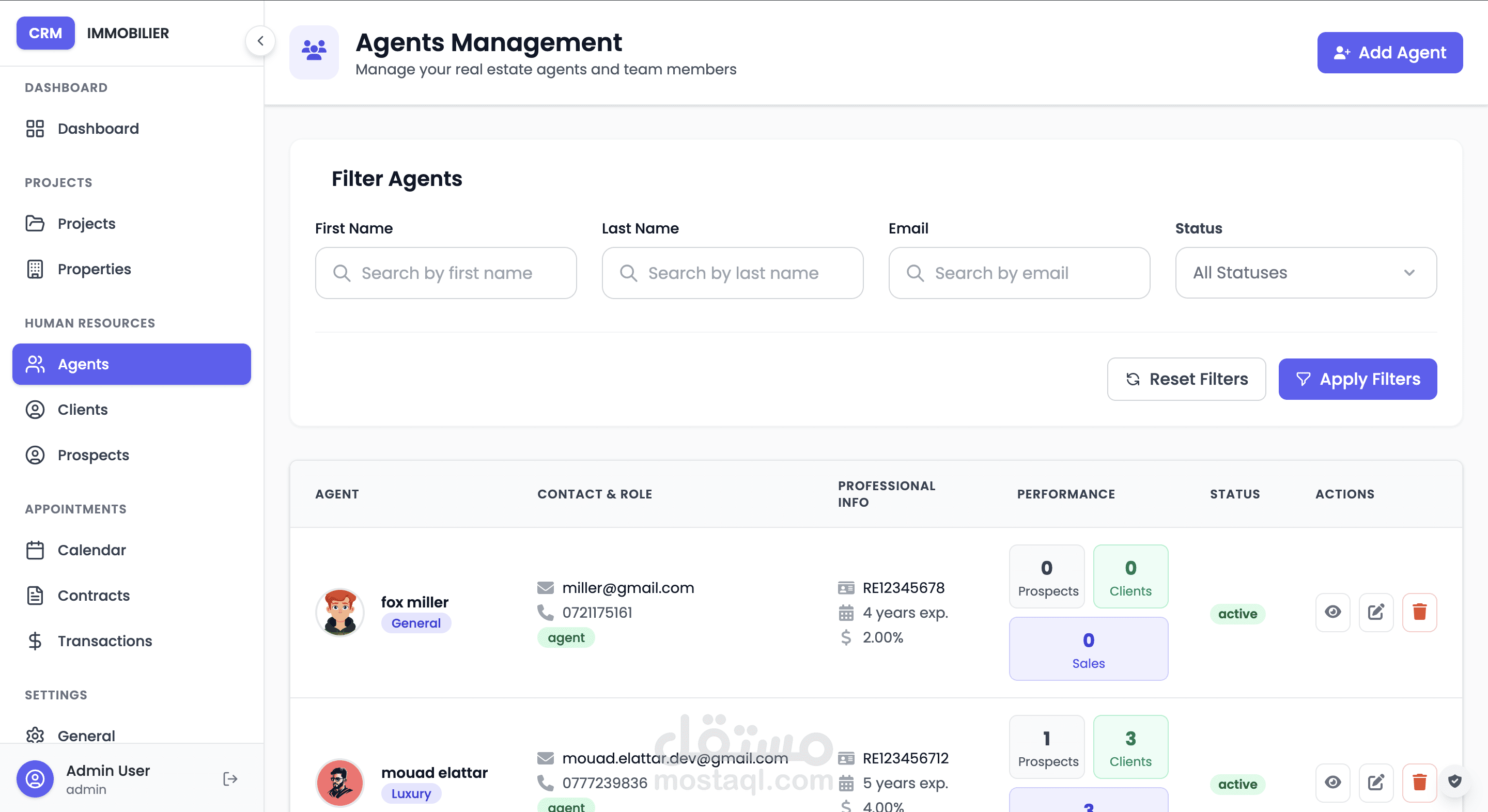Open Dashboard from the sidebar
The width and height of the screenshot is (1488, 812).
point(132,128)
